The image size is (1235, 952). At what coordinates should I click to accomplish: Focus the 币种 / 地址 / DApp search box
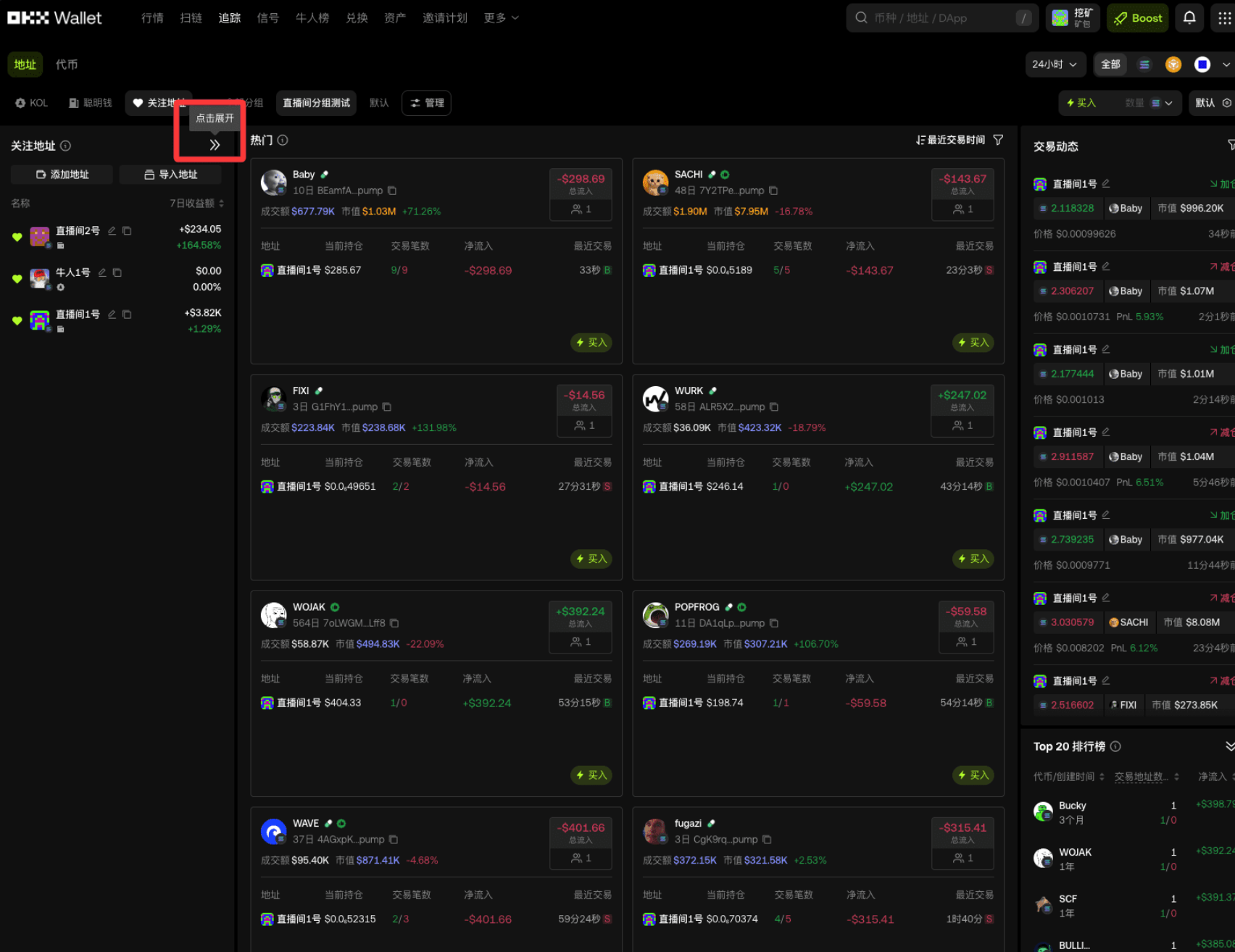(x=943, y=18)
